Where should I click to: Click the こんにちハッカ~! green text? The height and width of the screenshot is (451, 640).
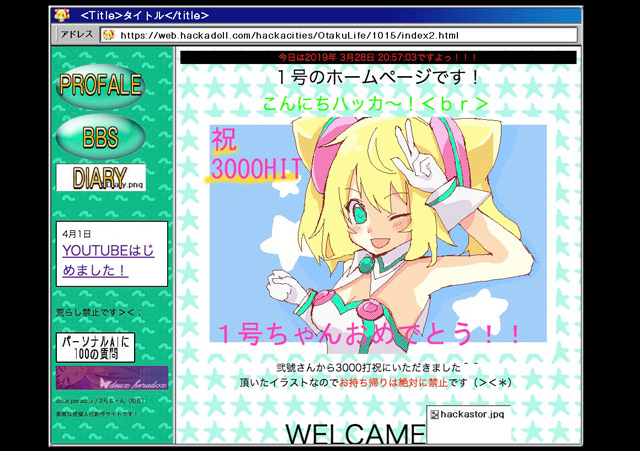click(376, 103)
